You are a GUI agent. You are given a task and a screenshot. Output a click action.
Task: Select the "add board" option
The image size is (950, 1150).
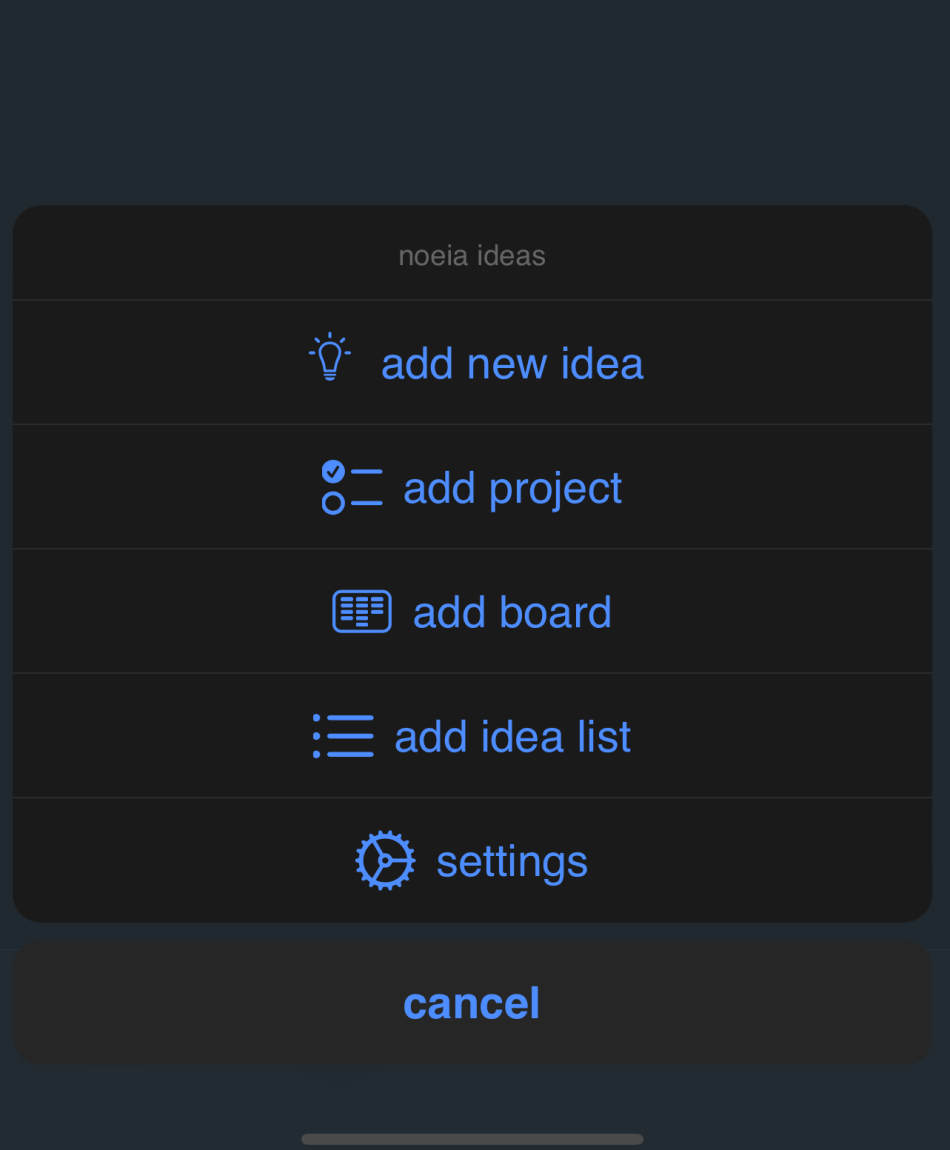512,612
